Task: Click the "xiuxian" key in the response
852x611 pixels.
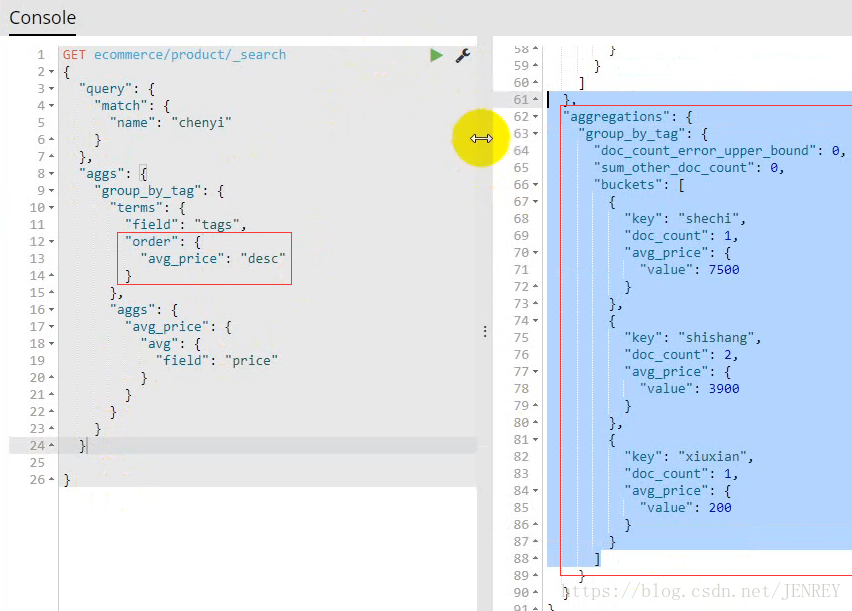Action: coord(712,457)
